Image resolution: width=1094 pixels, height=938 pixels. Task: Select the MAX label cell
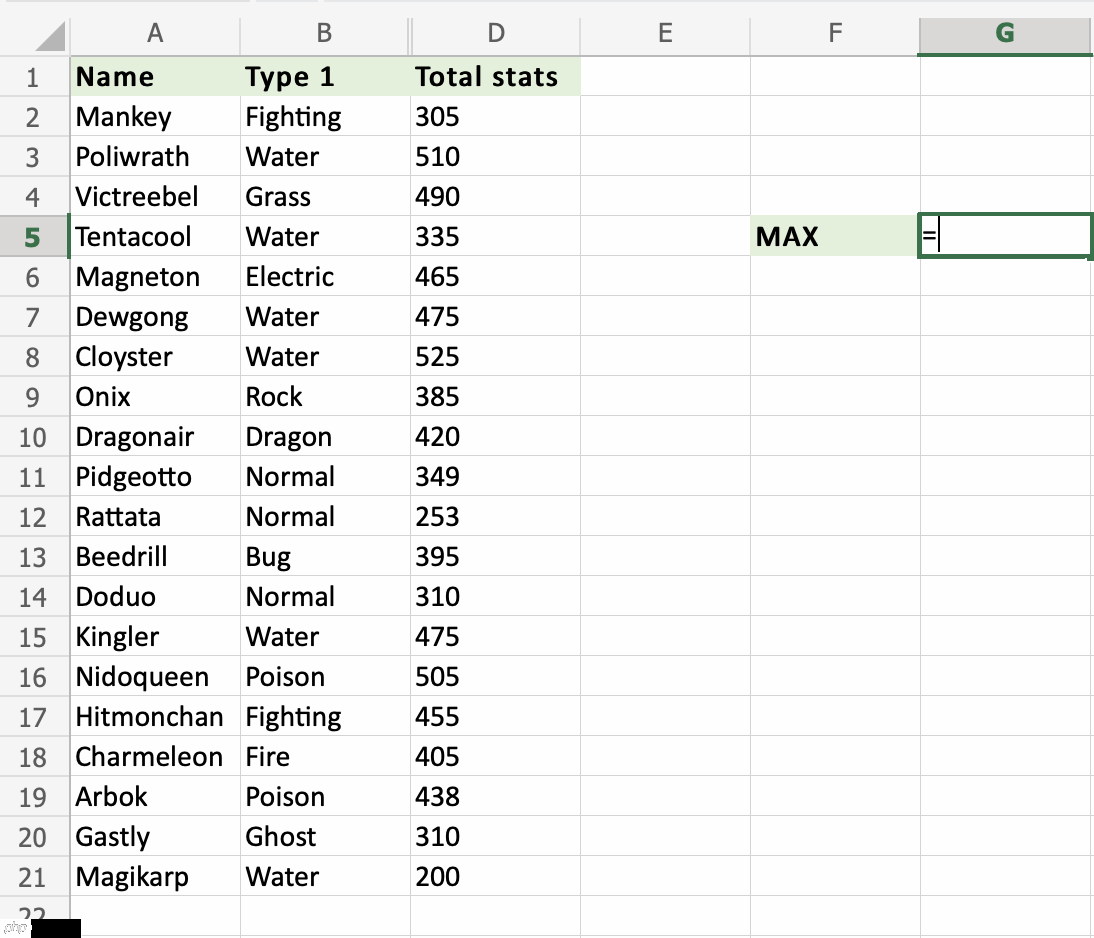click(x=835, y=237)
